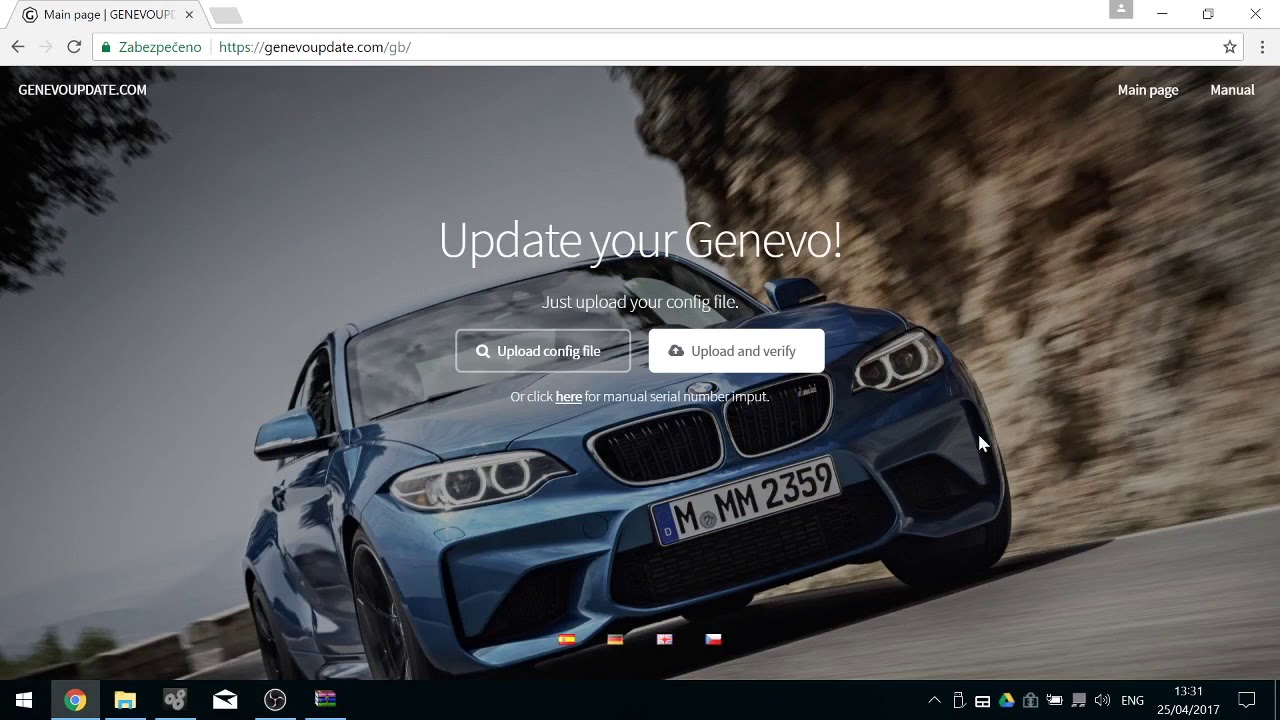The height and width of the screenshot is (720, 1280).
Task: Go back to previous page
Action: [x=18, y=47]
